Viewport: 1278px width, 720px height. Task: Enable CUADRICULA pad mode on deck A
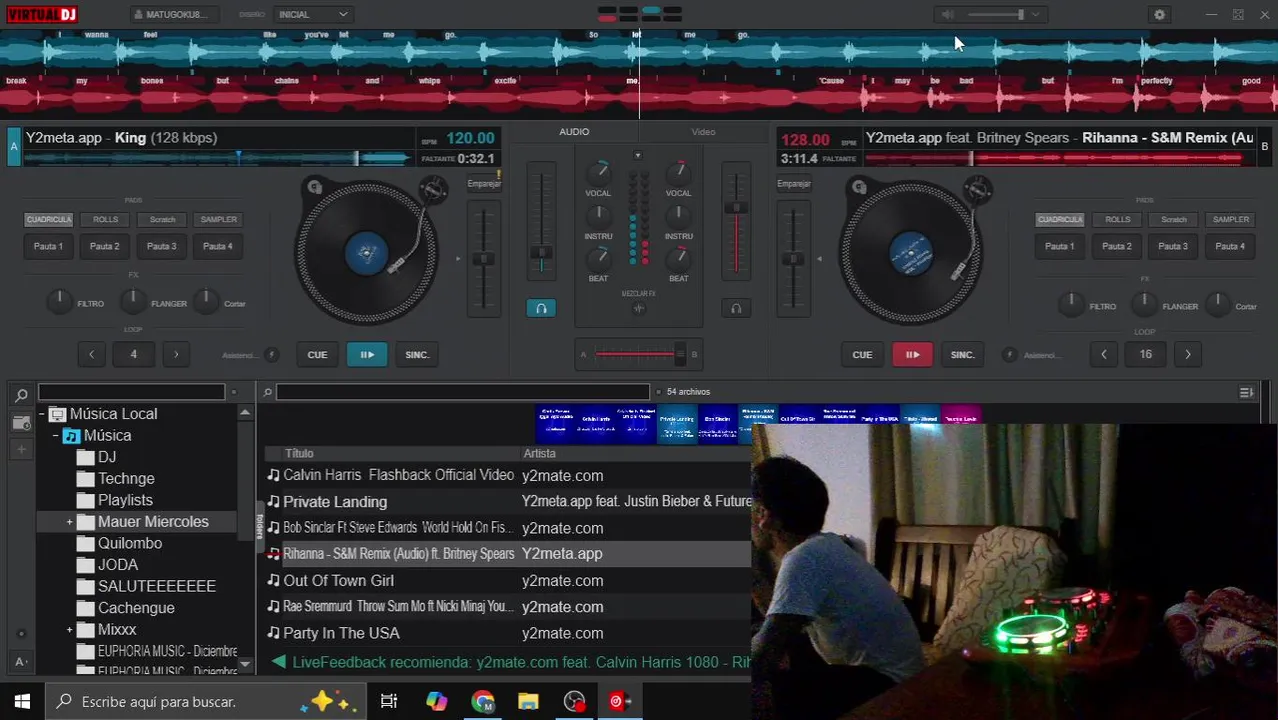click(x=48, y=219)
